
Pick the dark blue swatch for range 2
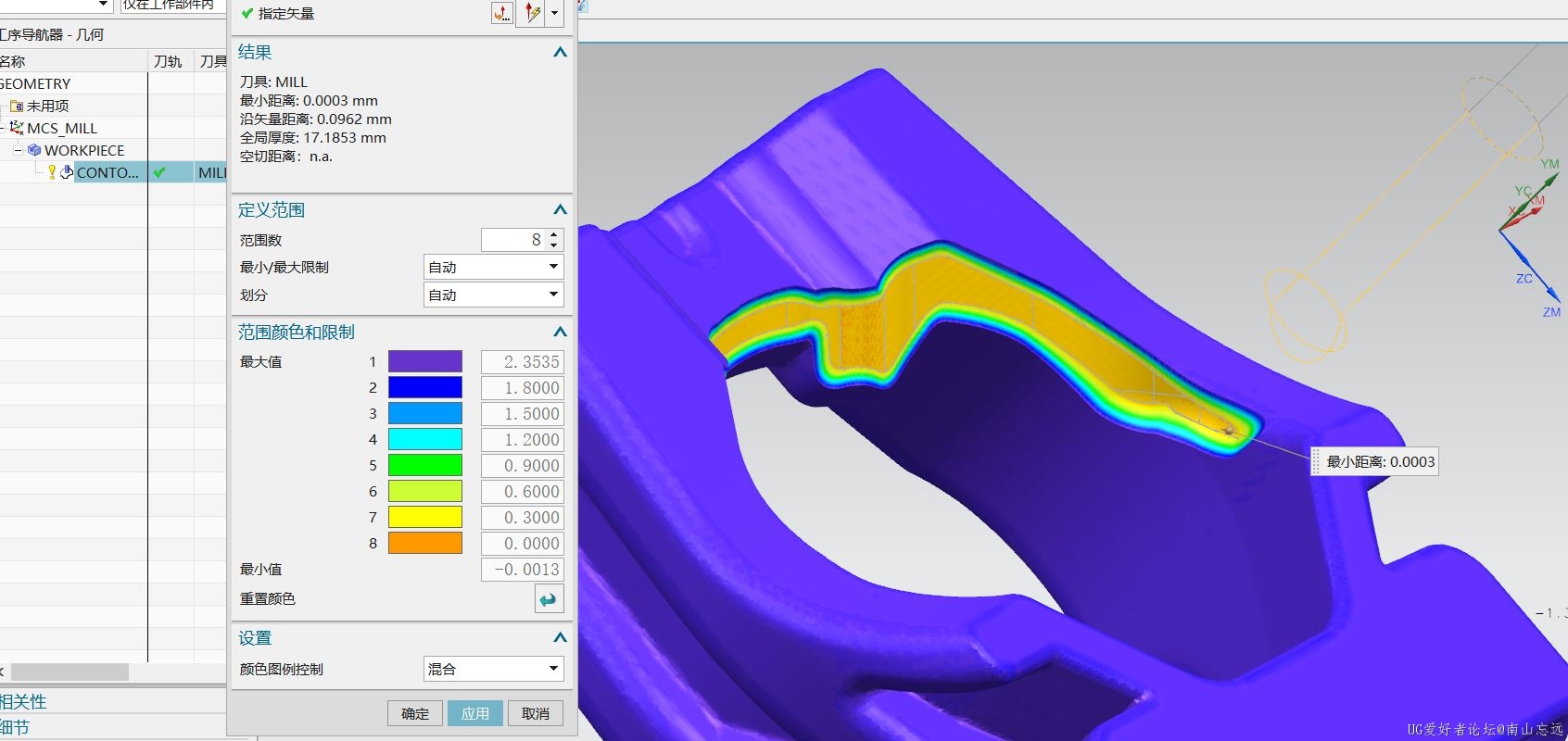(424, 388)
